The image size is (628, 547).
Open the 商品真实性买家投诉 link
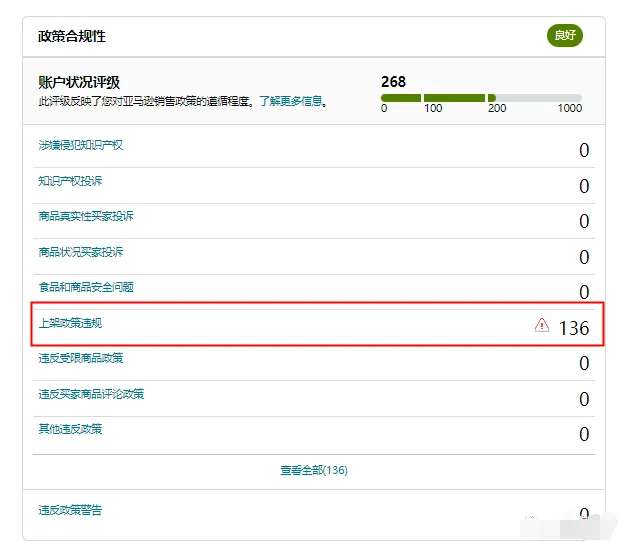pyautogui.click(x=86, y=216)
